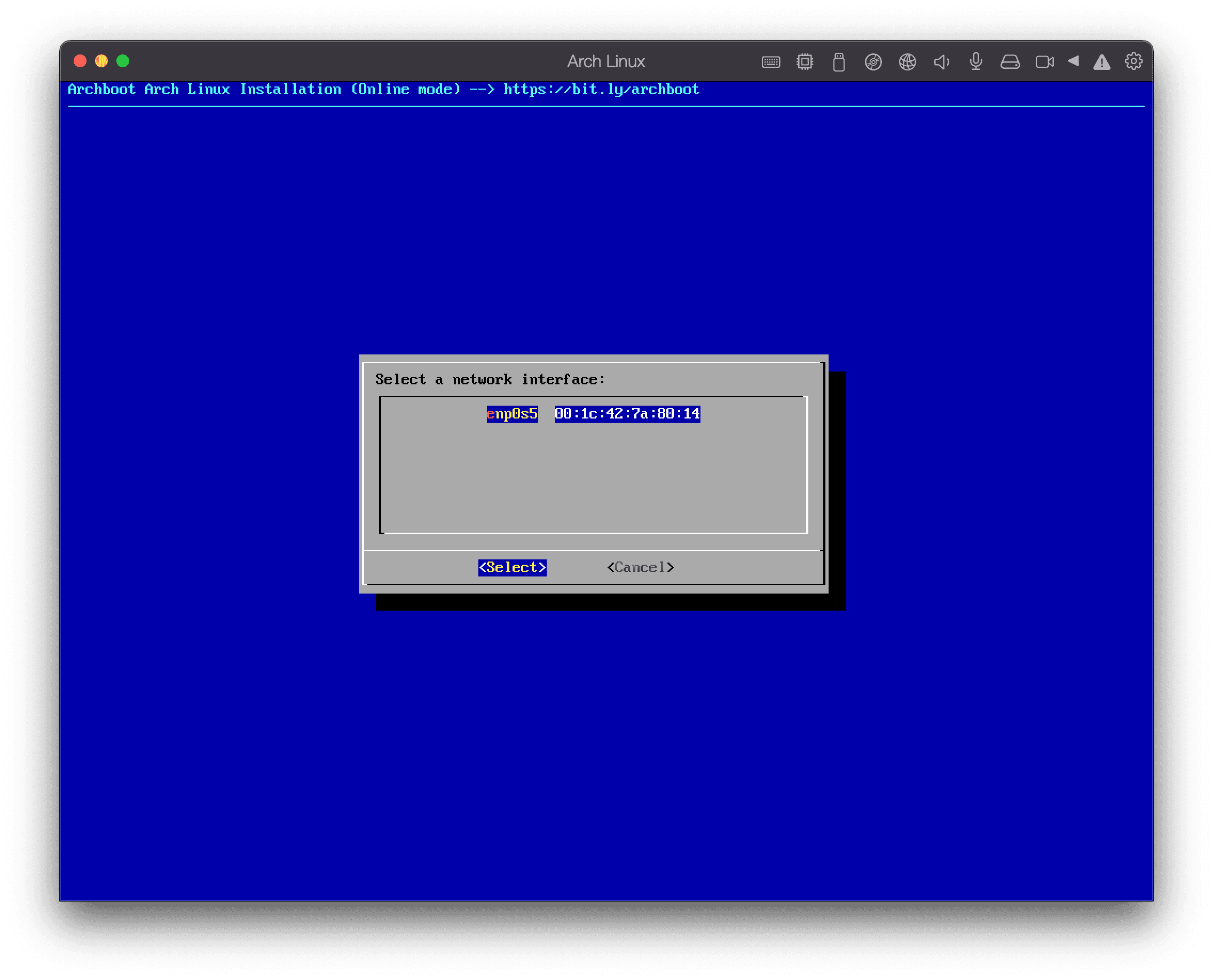Minimize the Arch Linux VM window
The image size is (1213, 980).
[101, 61]
